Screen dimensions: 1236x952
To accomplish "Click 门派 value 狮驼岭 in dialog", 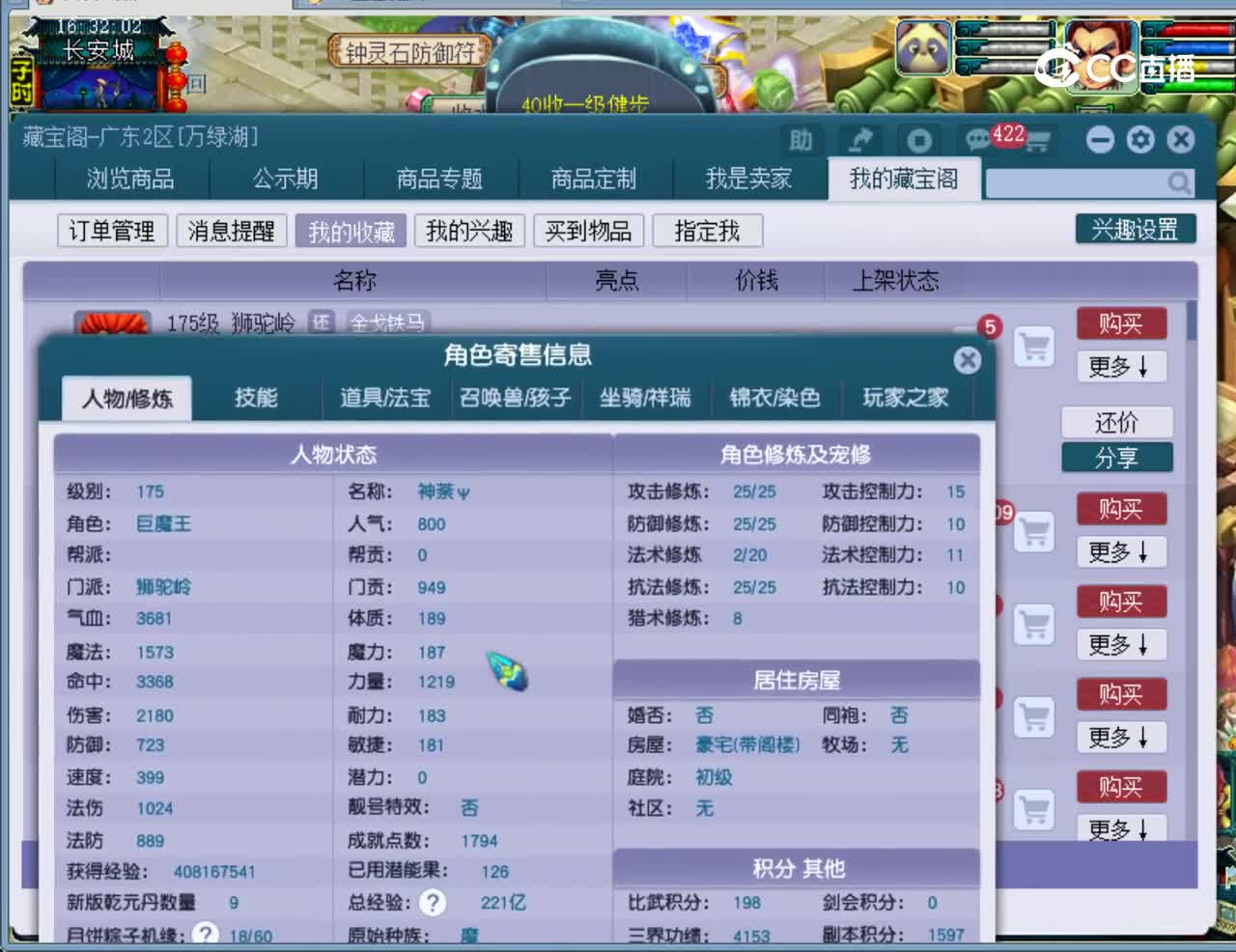I will (163, 587).
